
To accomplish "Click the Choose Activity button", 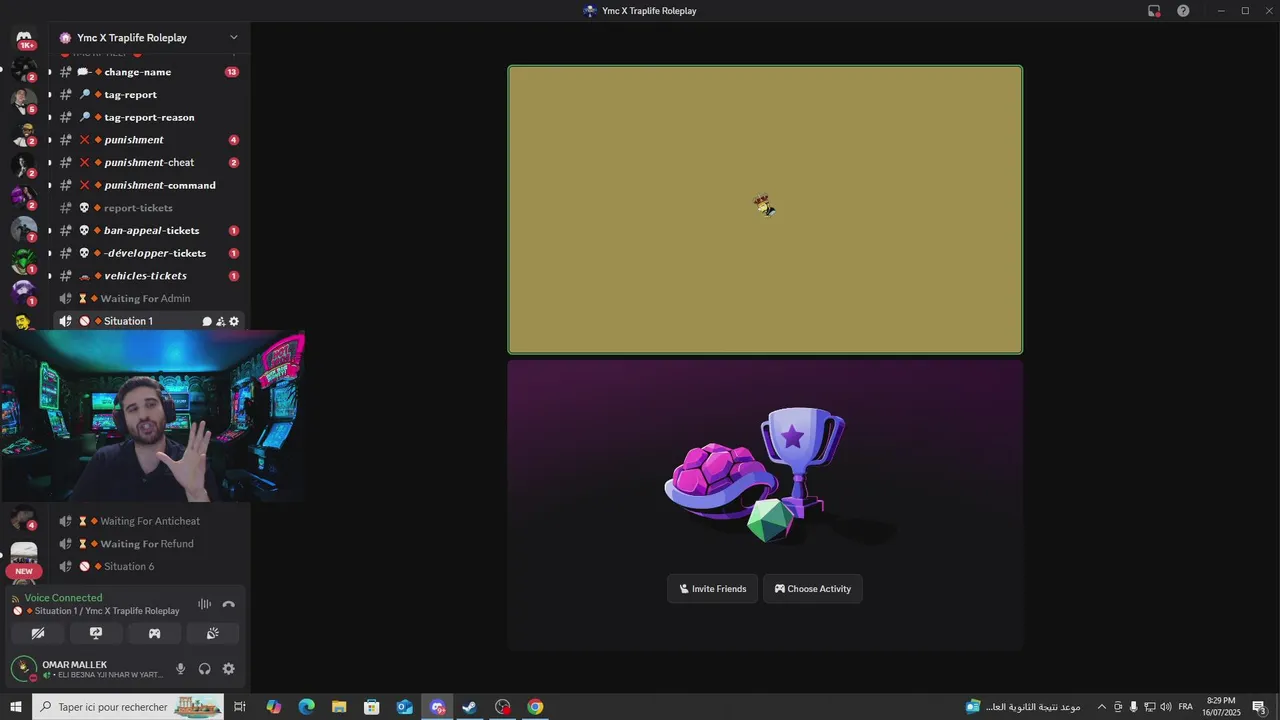I will 812,589.
